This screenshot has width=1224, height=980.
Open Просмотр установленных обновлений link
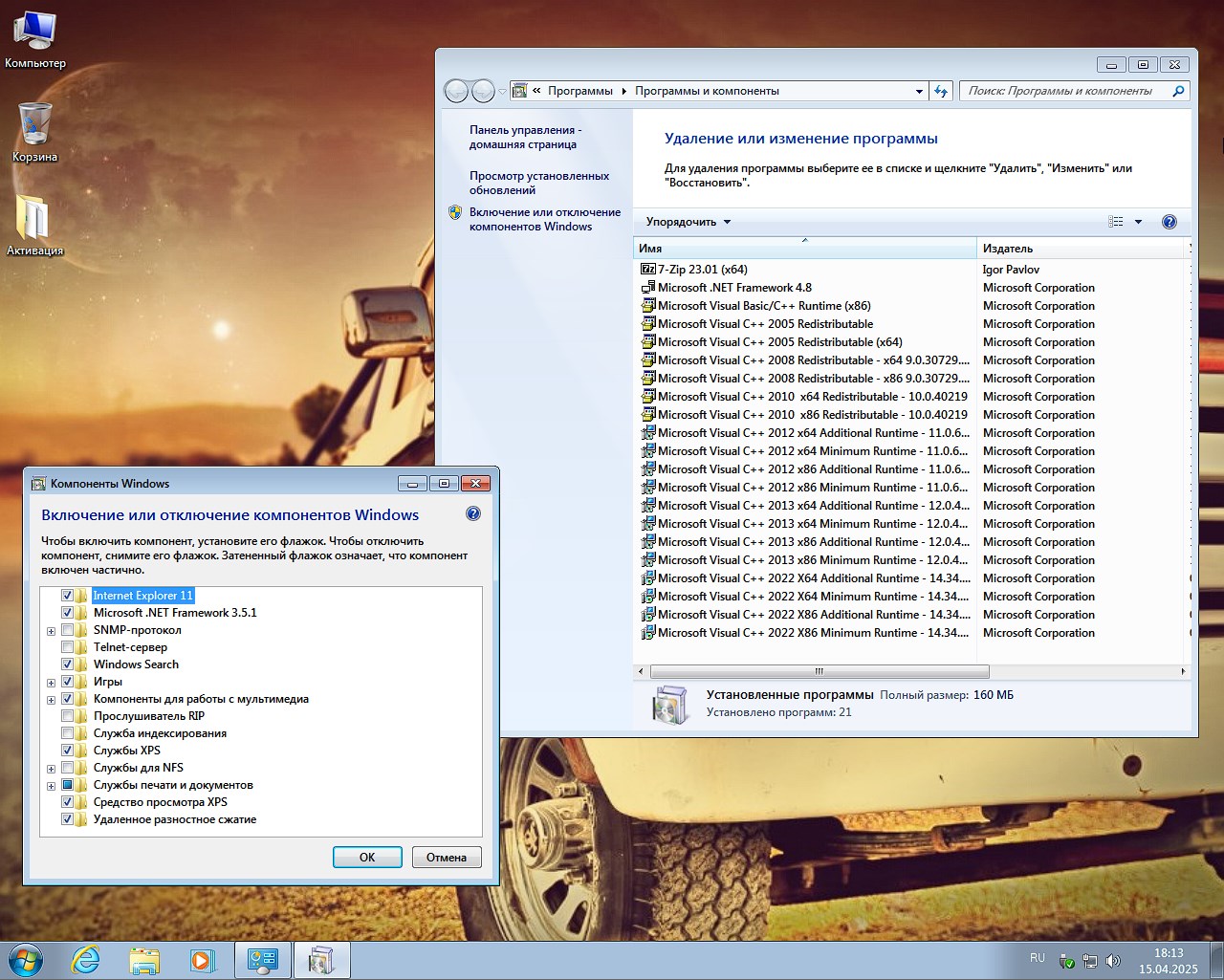(x=539, y=183)
